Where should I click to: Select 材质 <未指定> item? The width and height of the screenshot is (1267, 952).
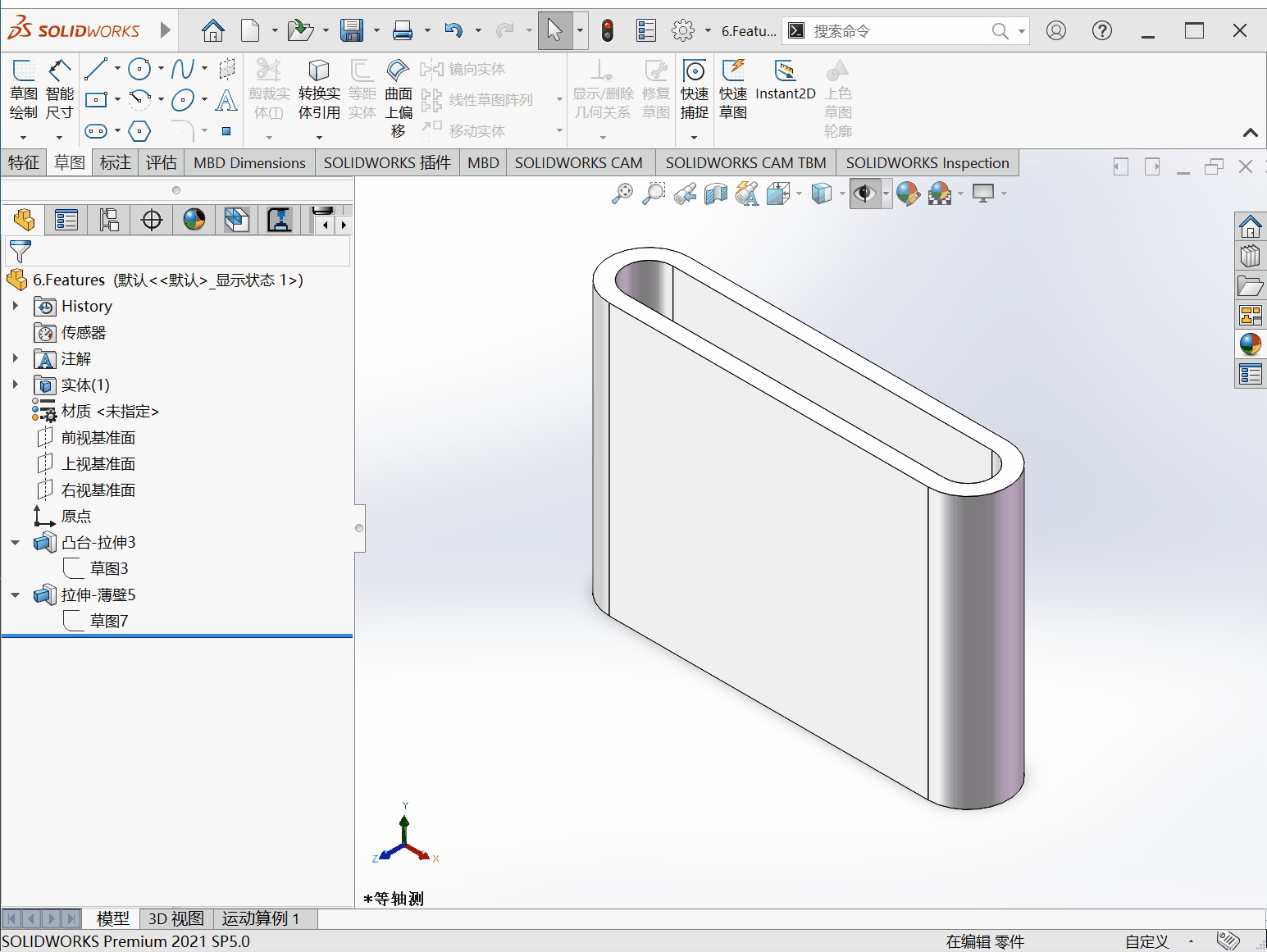click(110, 411)
